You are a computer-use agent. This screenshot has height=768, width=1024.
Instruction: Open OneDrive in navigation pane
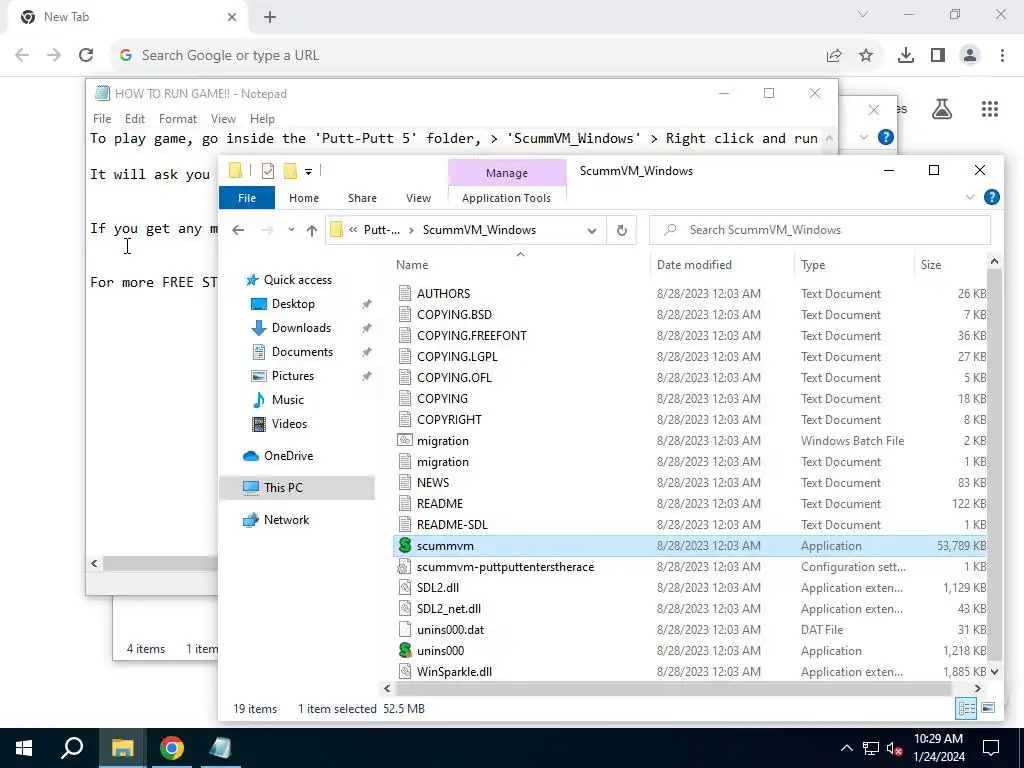click(287, 456)
